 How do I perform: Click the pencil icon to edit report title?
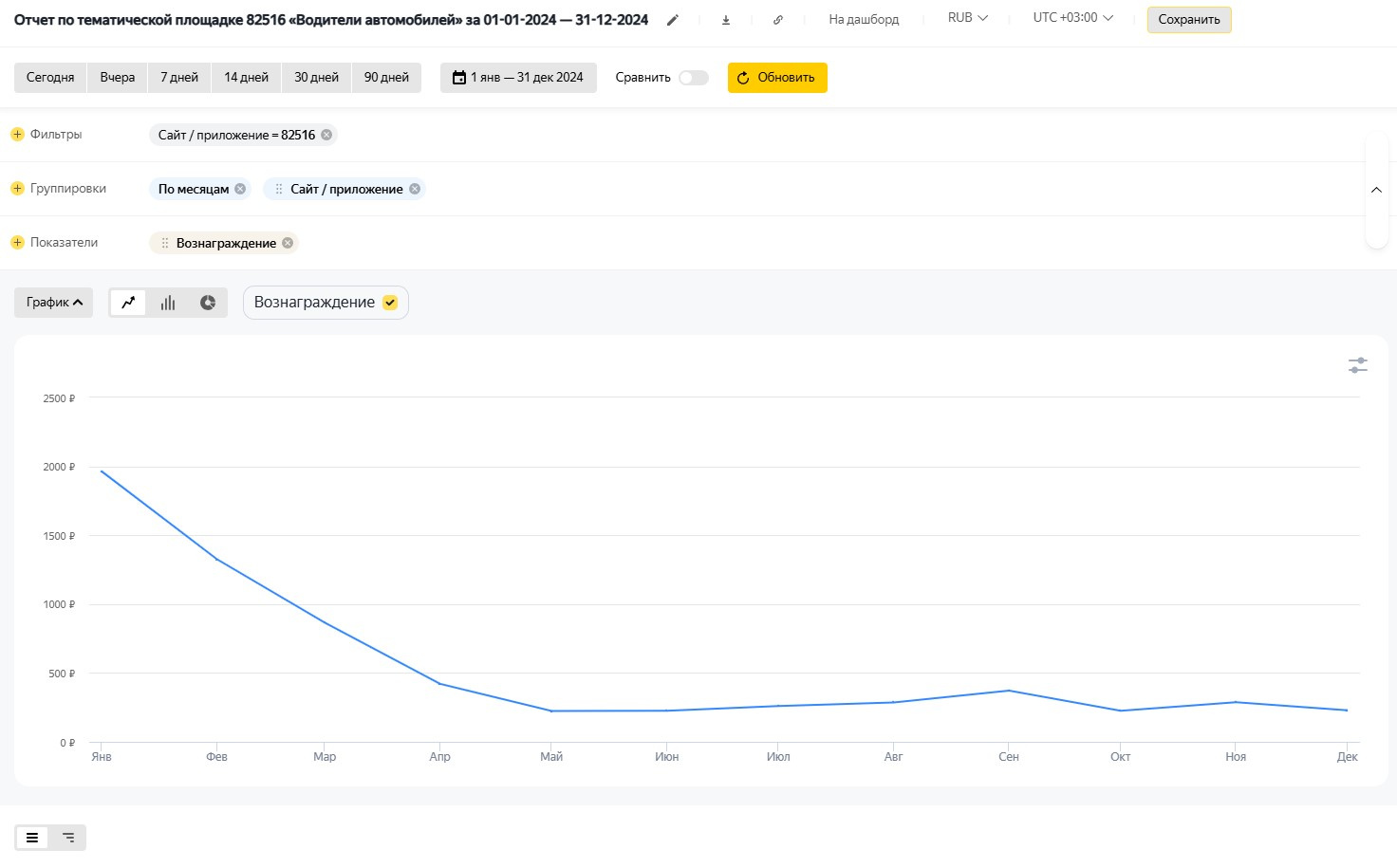tap(673, 20)
